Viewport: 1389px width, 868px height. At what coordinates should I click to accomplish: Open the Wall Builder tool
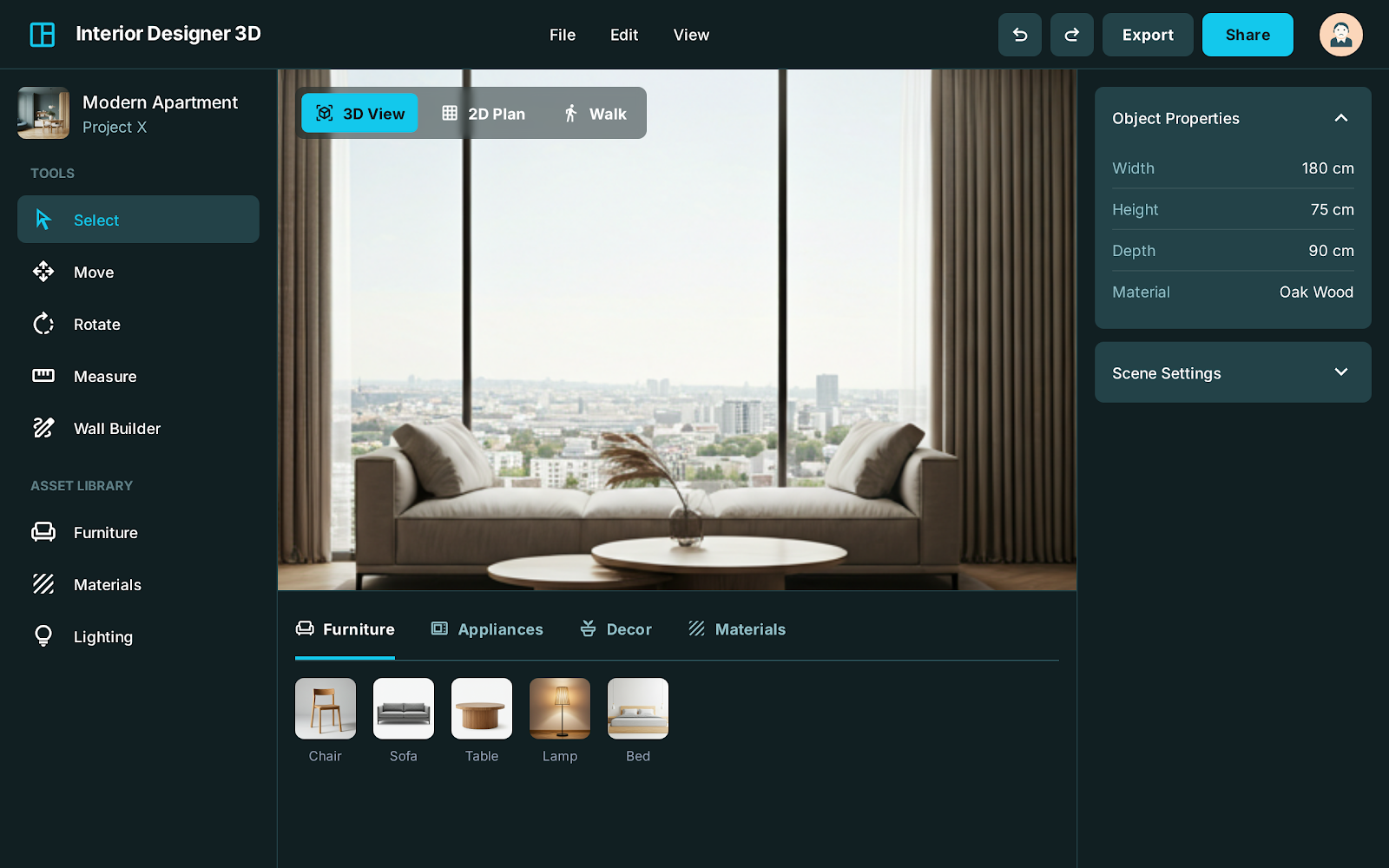(x=116, y=428)
